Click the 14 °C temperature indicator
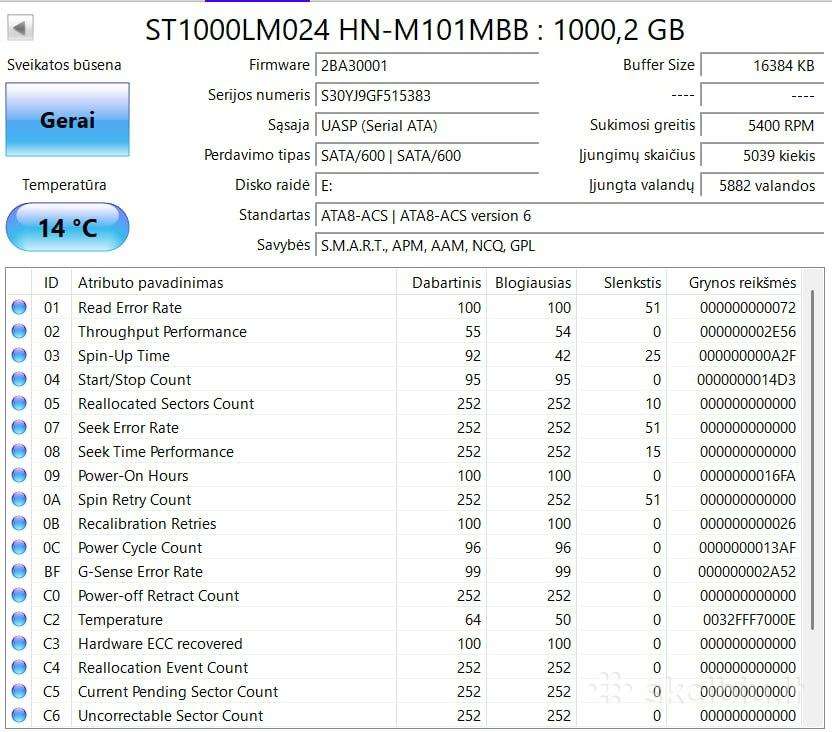The image size is (832, 732). pos(67,228)
